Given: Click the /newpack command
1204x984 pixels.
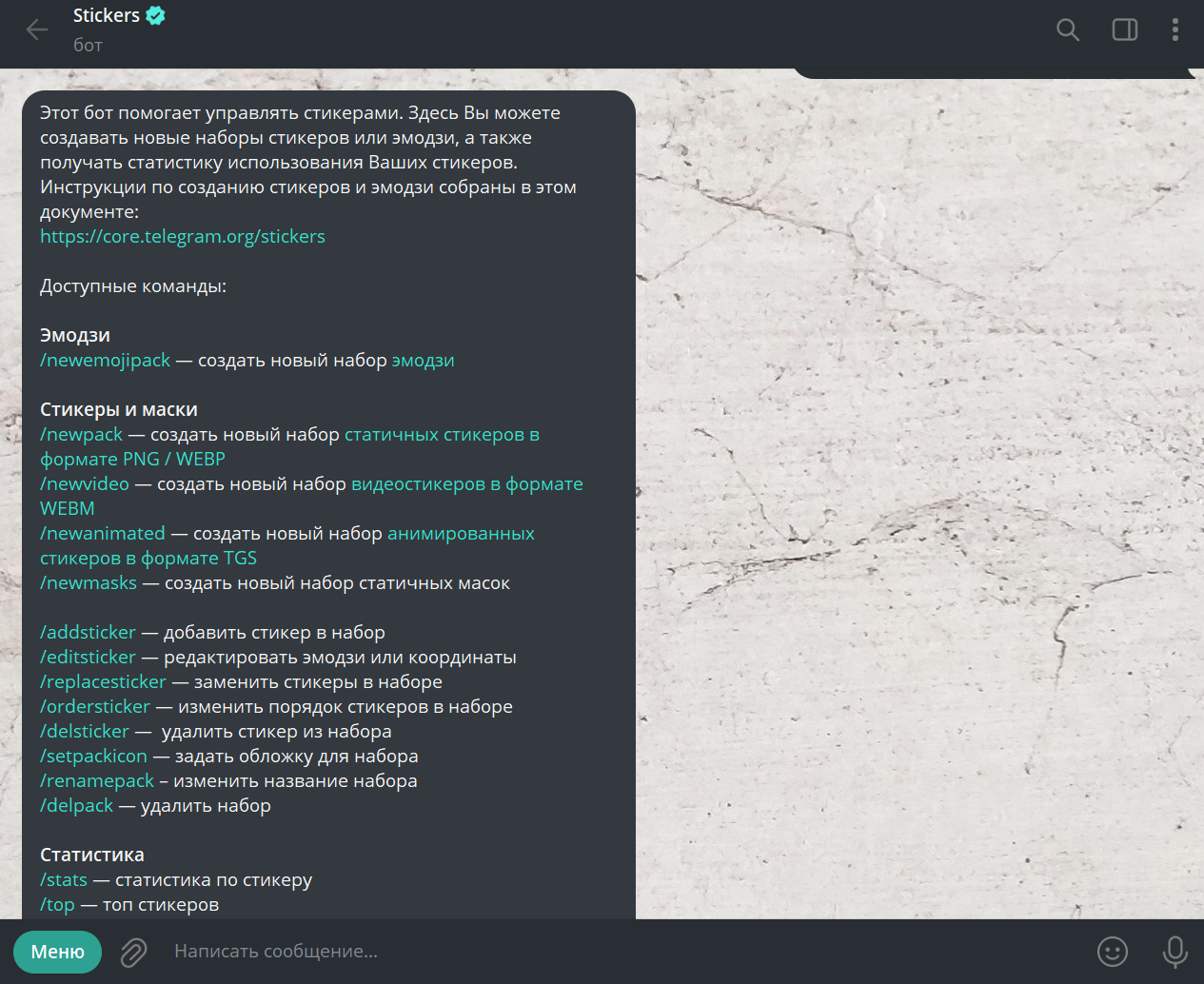Looking at the screenshot, I should (81, 434).
